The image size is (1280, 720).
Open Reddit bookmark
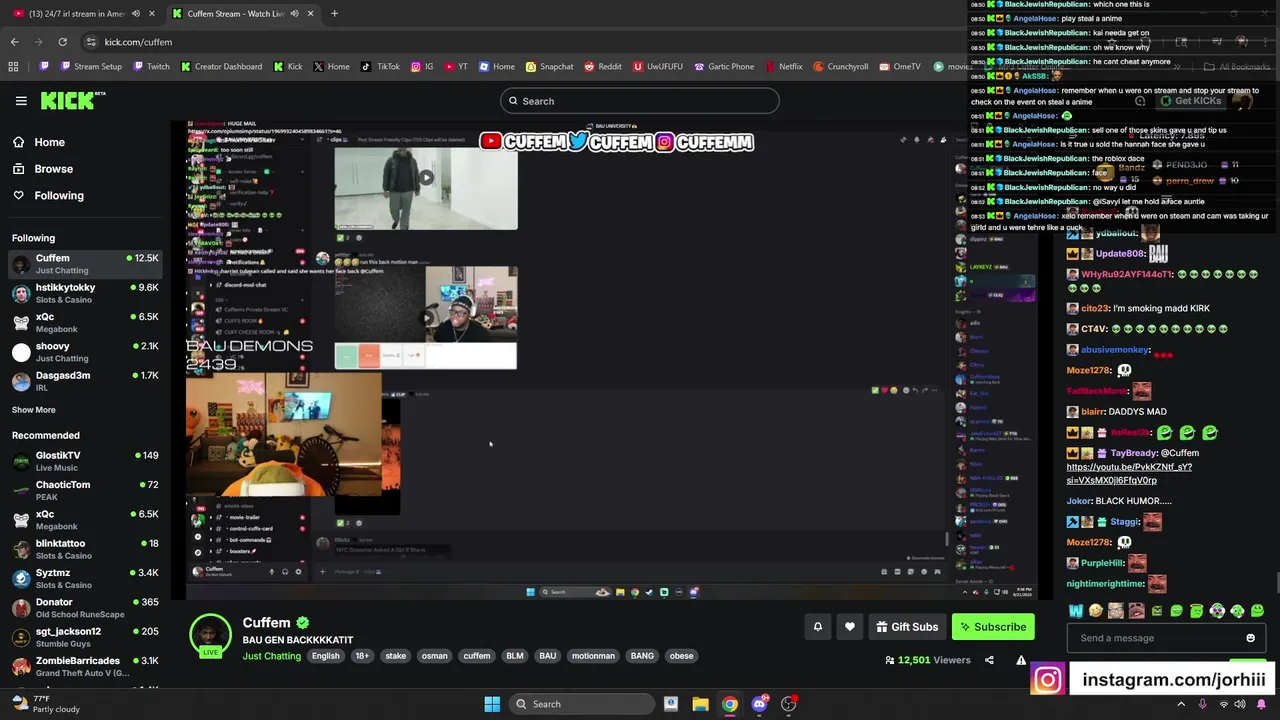tap(603, 67)
